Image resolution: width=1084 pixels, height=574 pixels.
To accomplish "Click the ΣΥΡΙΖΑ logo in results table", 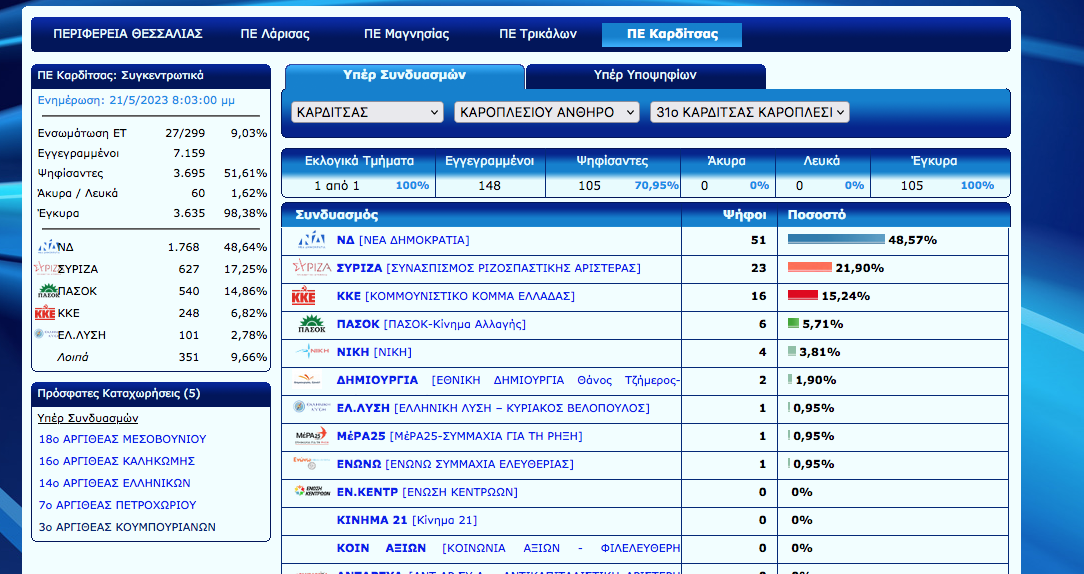I will click(x=311, y=268).
